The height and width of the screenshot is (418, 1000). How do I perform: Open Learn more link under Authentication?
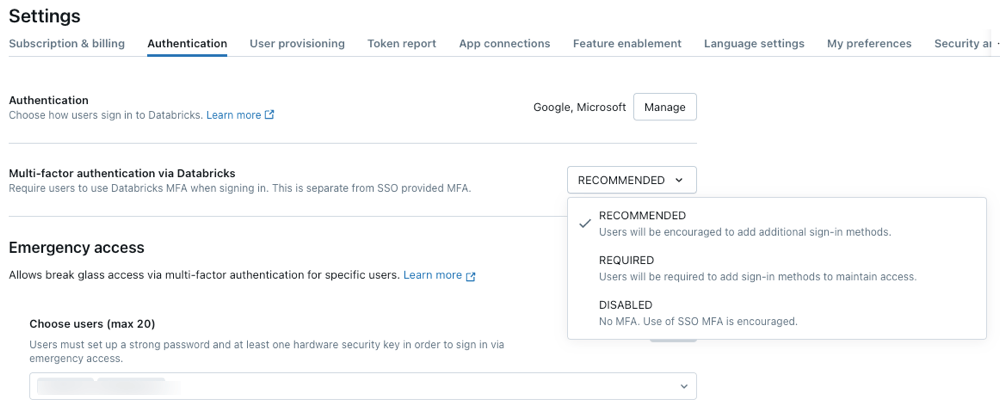[234, 115]
